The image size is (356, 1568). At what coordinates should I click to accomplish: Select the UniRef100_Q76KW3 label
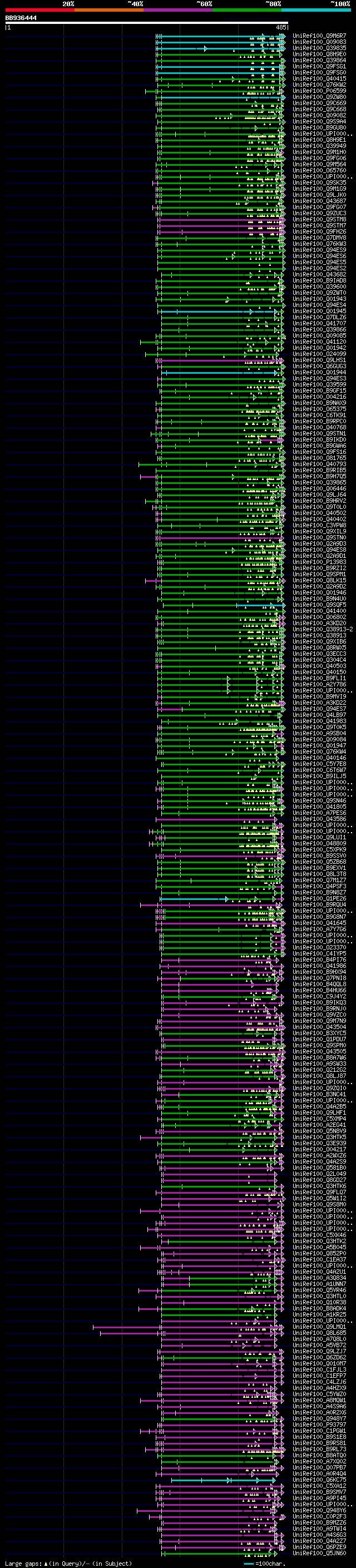319,244
